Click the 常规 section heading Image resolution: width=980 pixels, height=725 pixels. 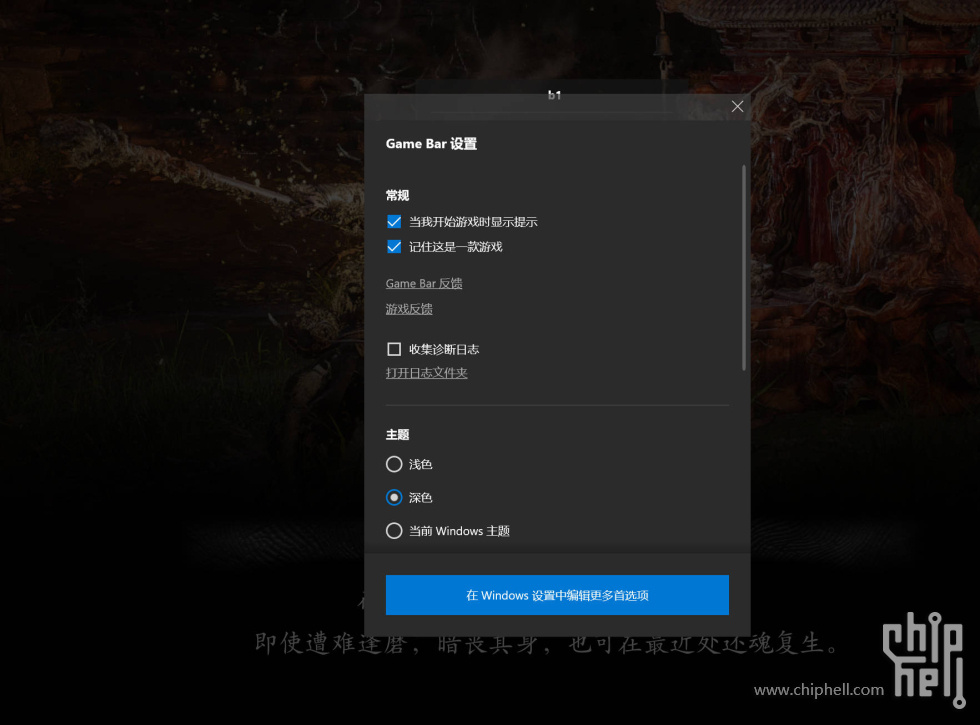(398, 196)
